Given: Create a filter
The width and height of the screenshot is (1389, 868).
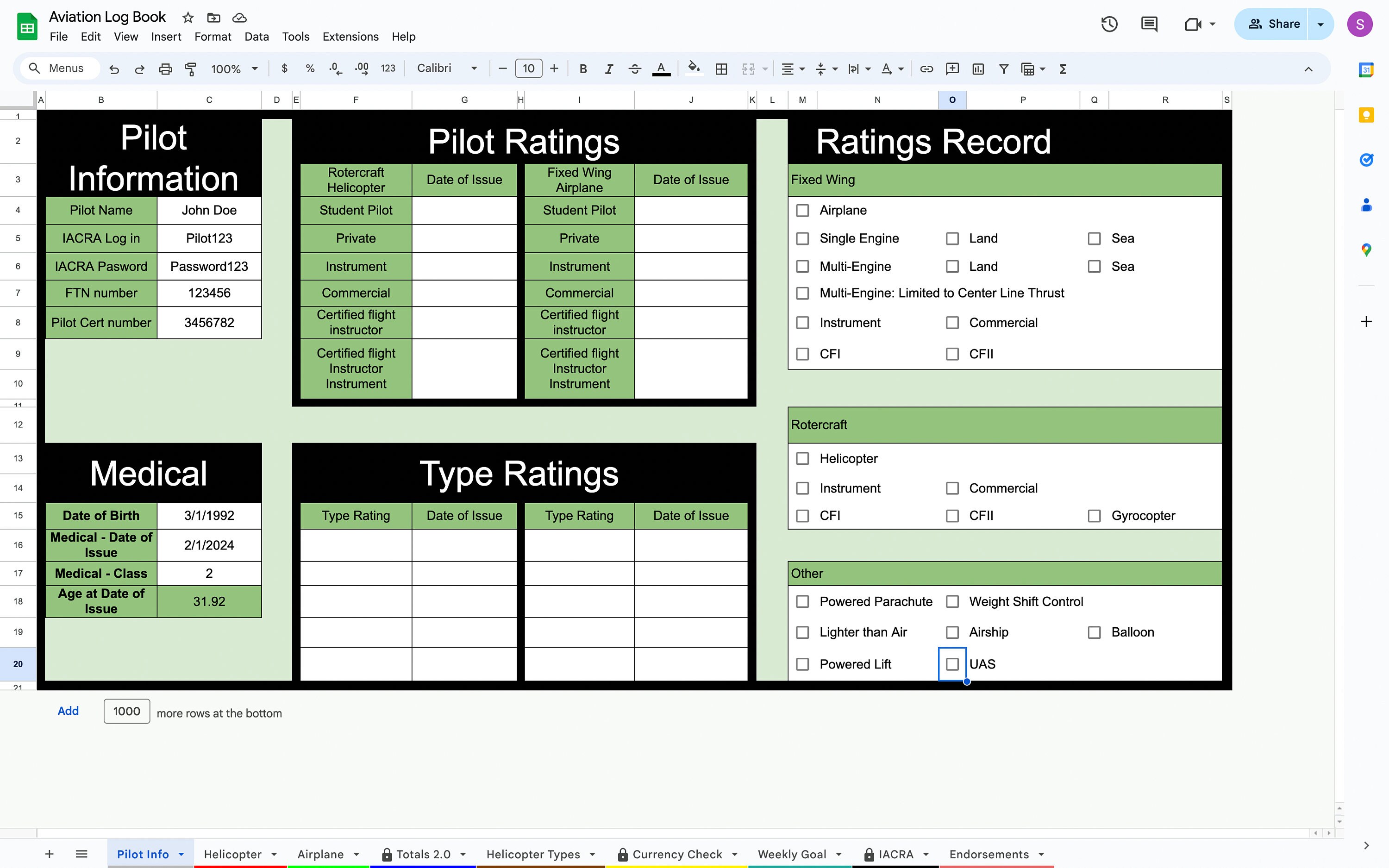Looking at the screenshot, I should 1003,69.
